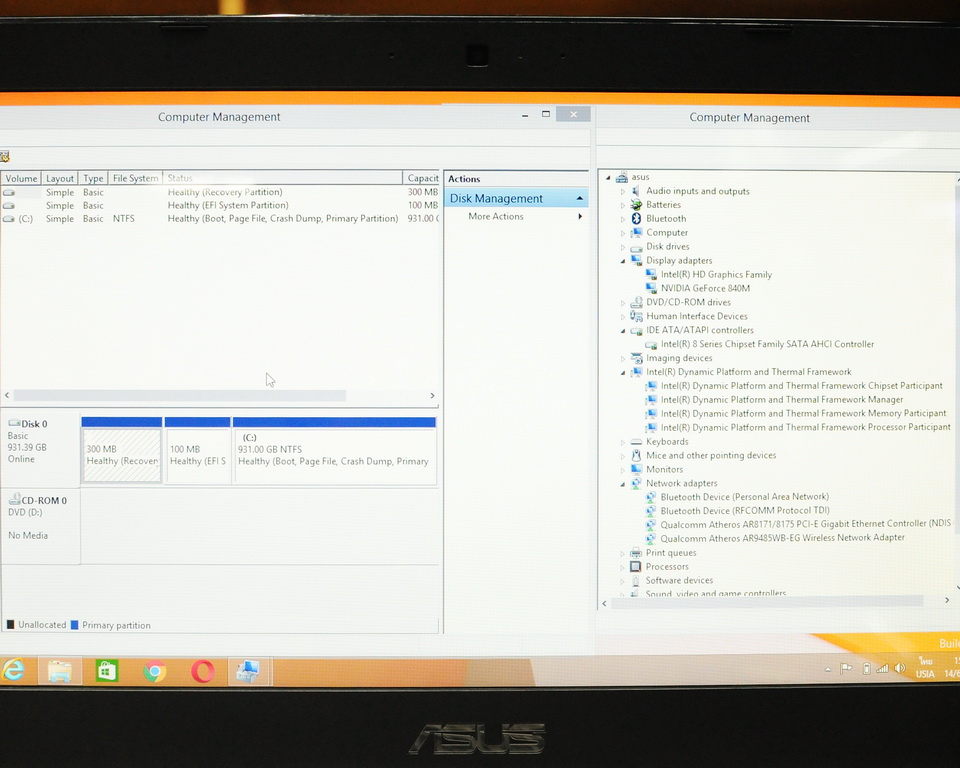Select Thermal Framework Processor Participant
Image resolution: width=960 pixels, height=768 pixels.
click(806, 427)
